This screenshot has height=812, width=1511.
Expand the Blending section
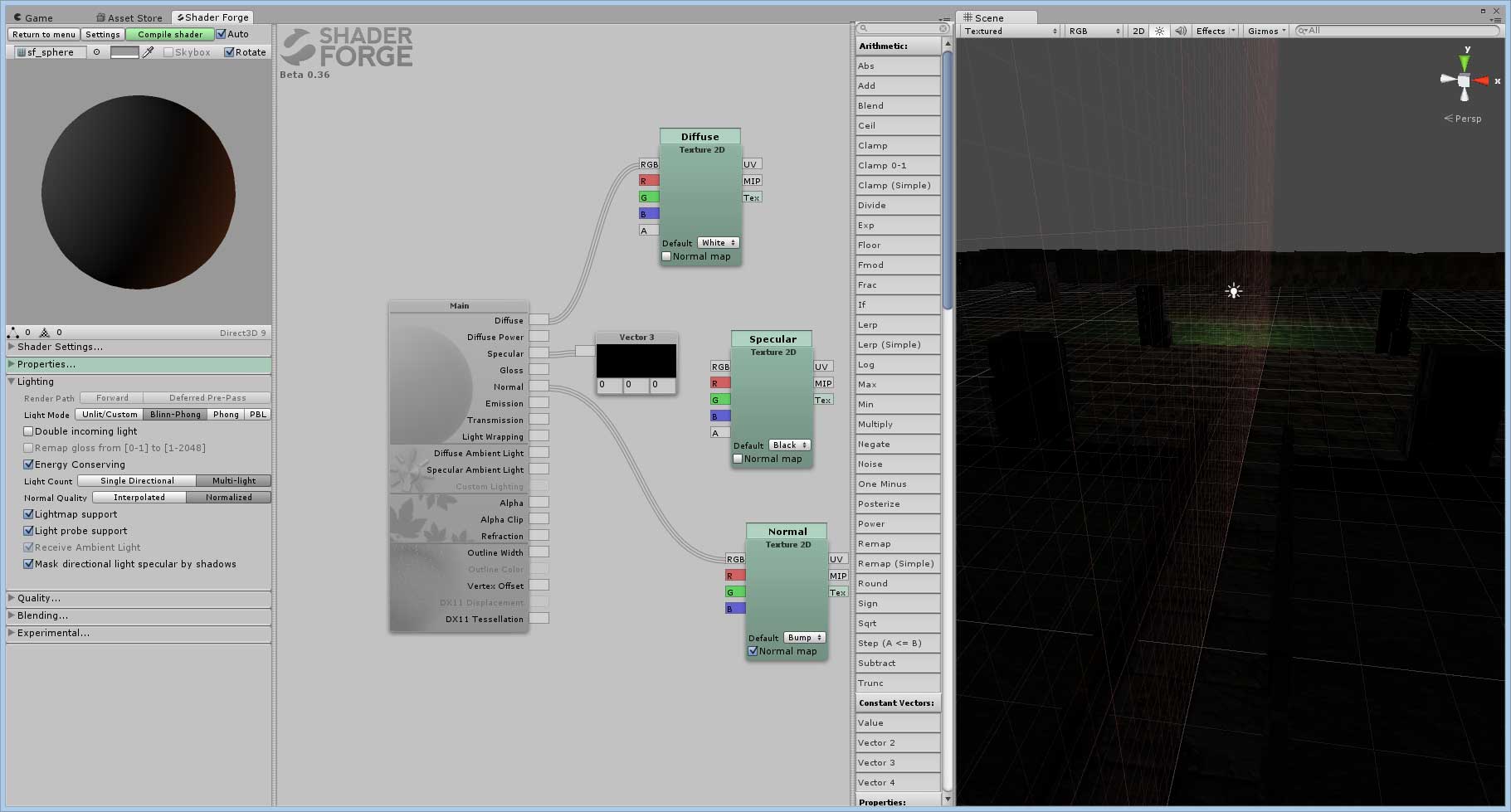[x=139, y=615]
